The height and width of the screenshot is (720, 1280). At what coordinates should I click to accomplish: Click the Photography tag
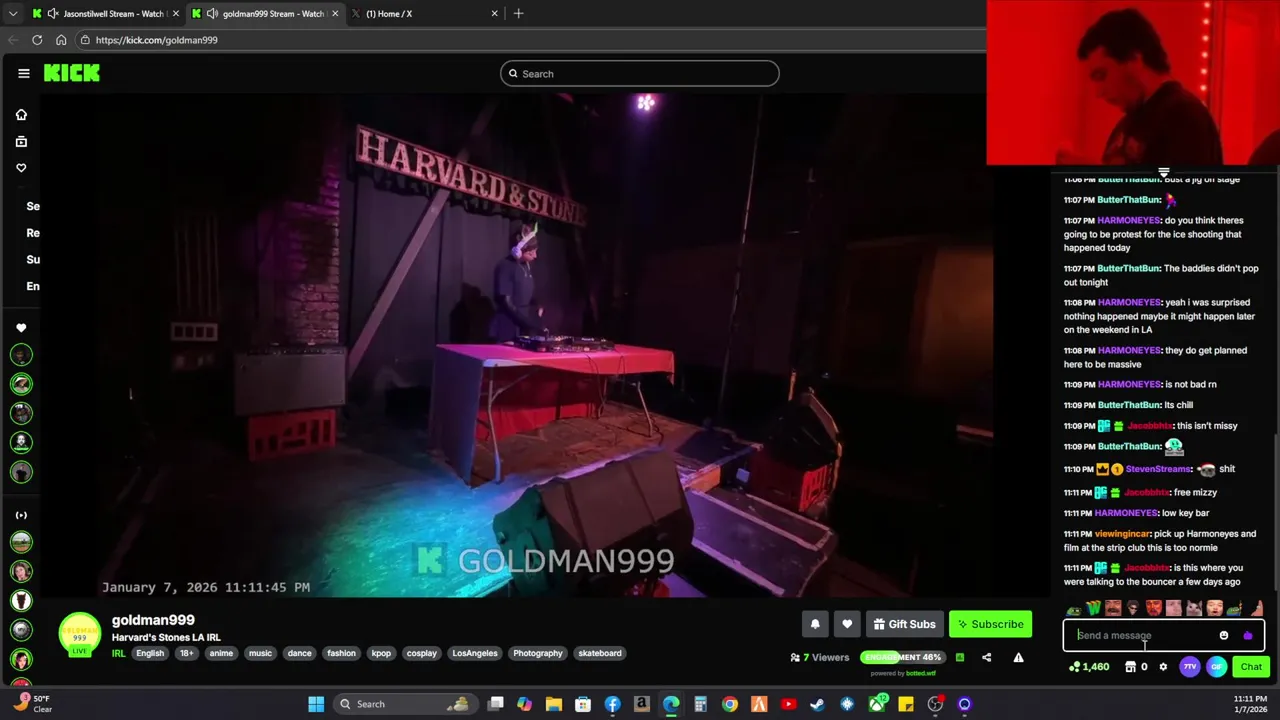538,653
